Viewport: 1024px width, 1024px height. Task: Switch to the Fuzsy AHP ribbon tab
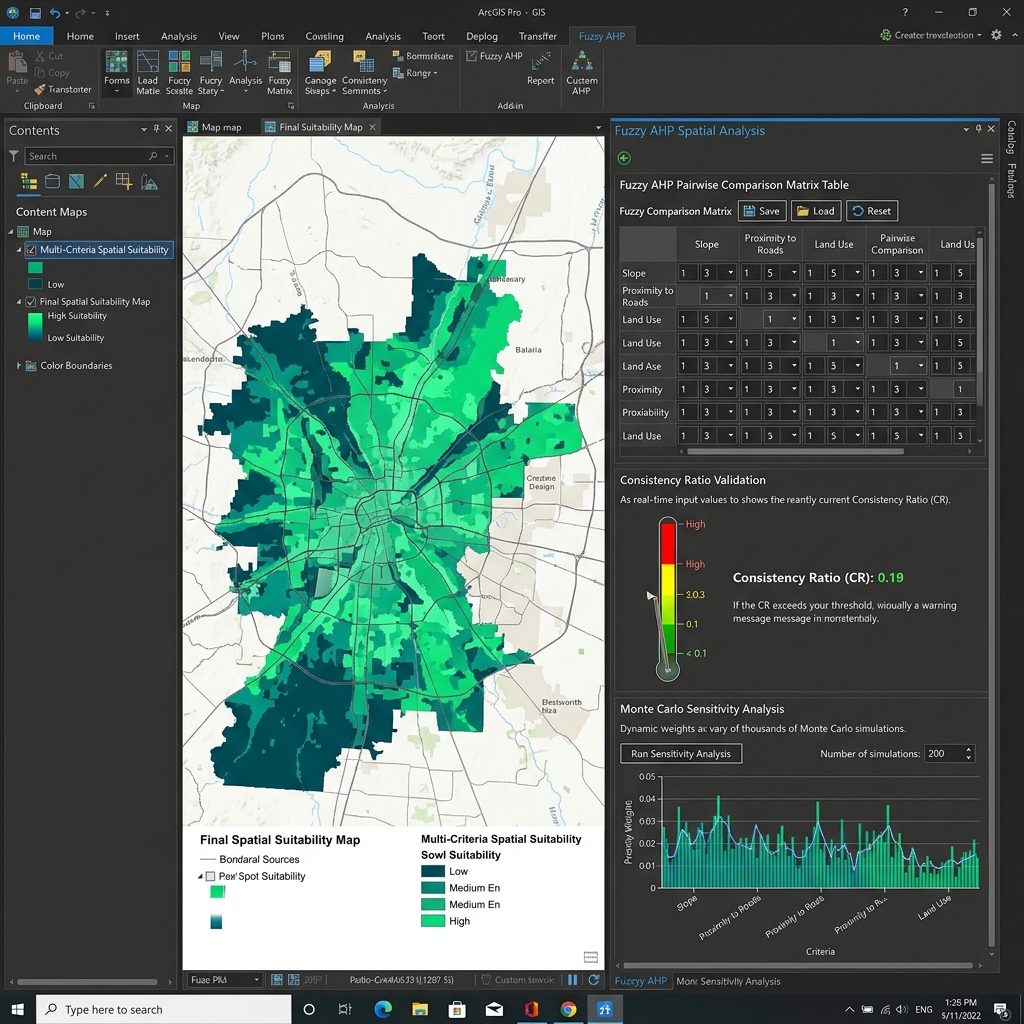coord(601,36)
